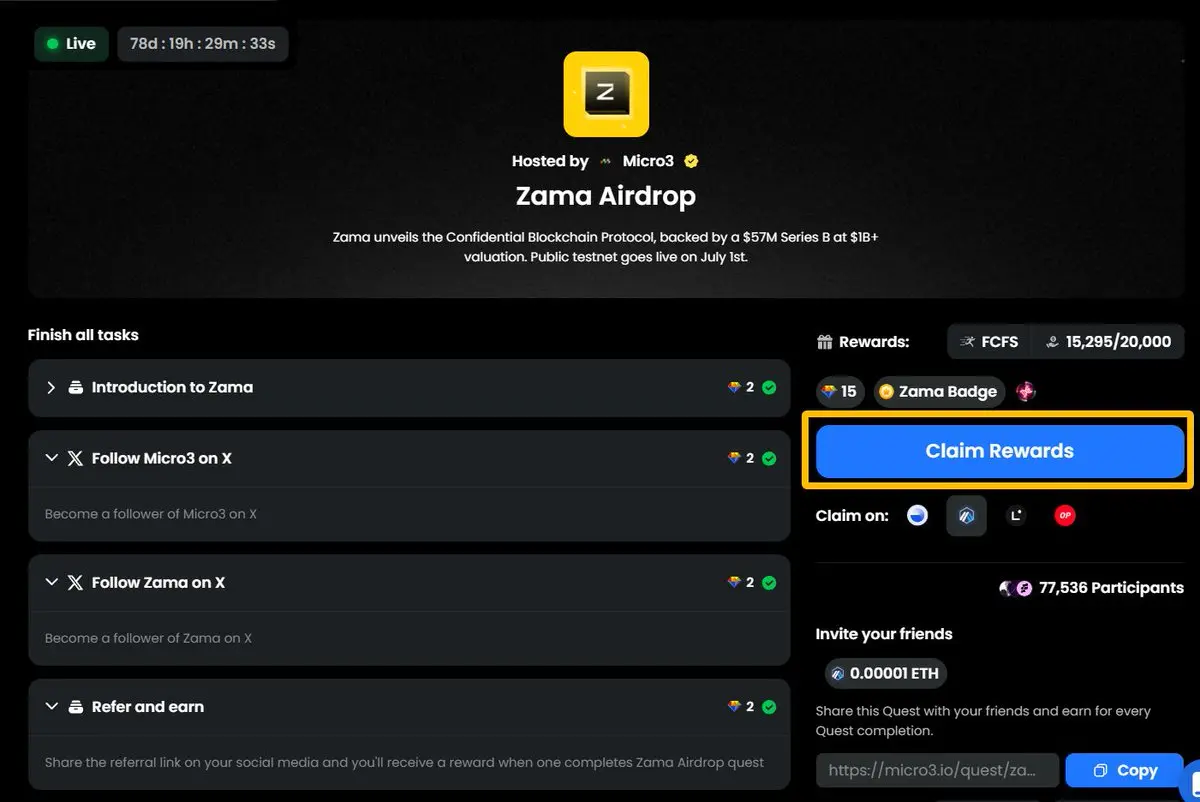Click the small Micro3 host logo
Image resolution: width=1200 pixels, height=802 pixels.
tap(606, 161)
